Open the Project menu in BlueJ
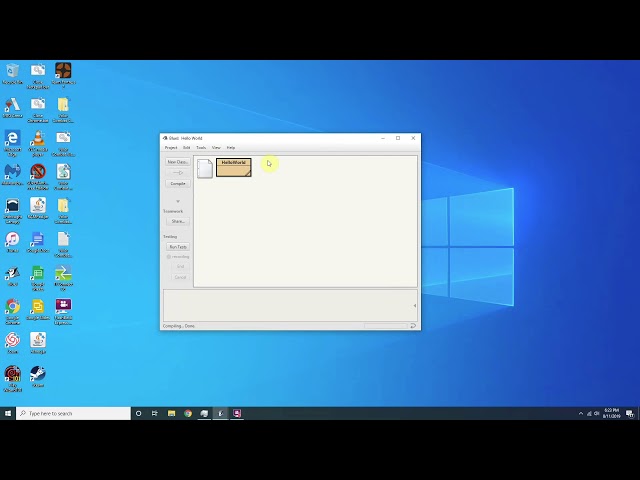This screenshot has width=640, height=480. pyautogui.click(x=171, y=148)
